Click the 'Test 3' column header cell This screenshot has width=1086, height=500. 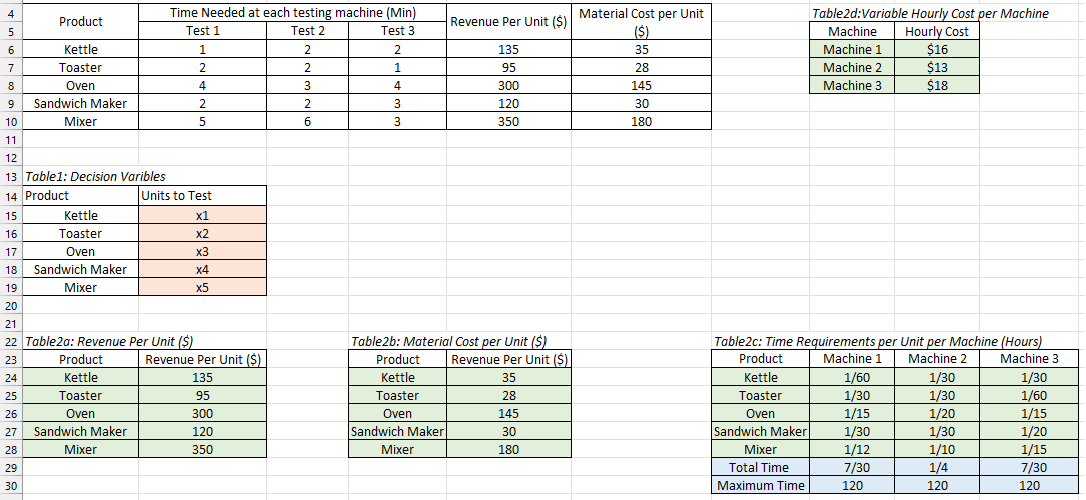coord(398,30)
